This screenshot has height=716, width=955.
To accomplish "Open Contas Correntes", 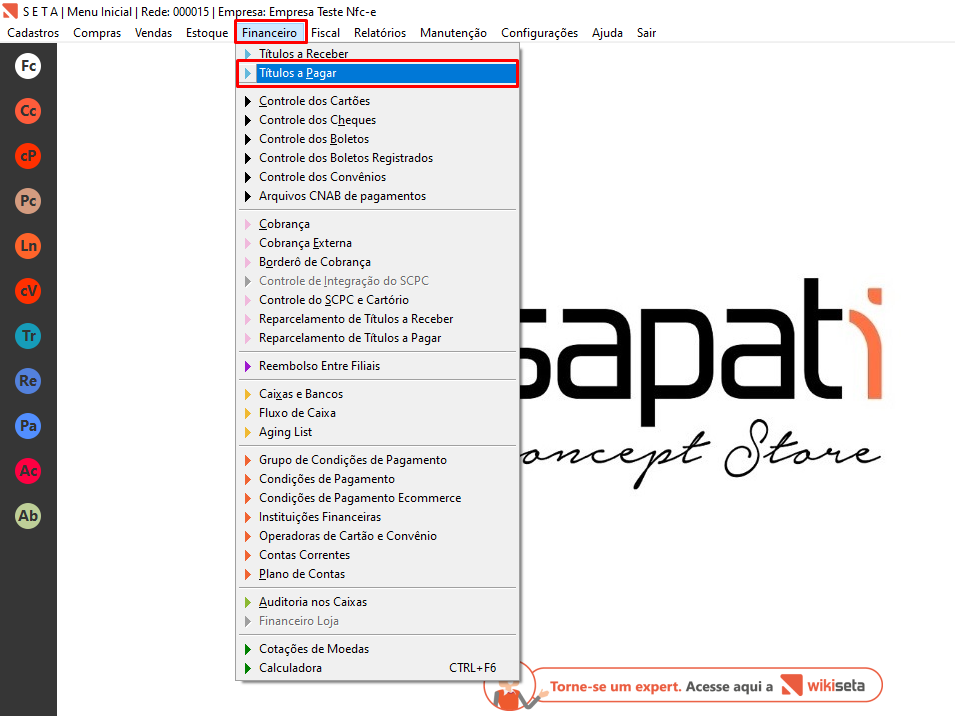I will coord(378,555).
